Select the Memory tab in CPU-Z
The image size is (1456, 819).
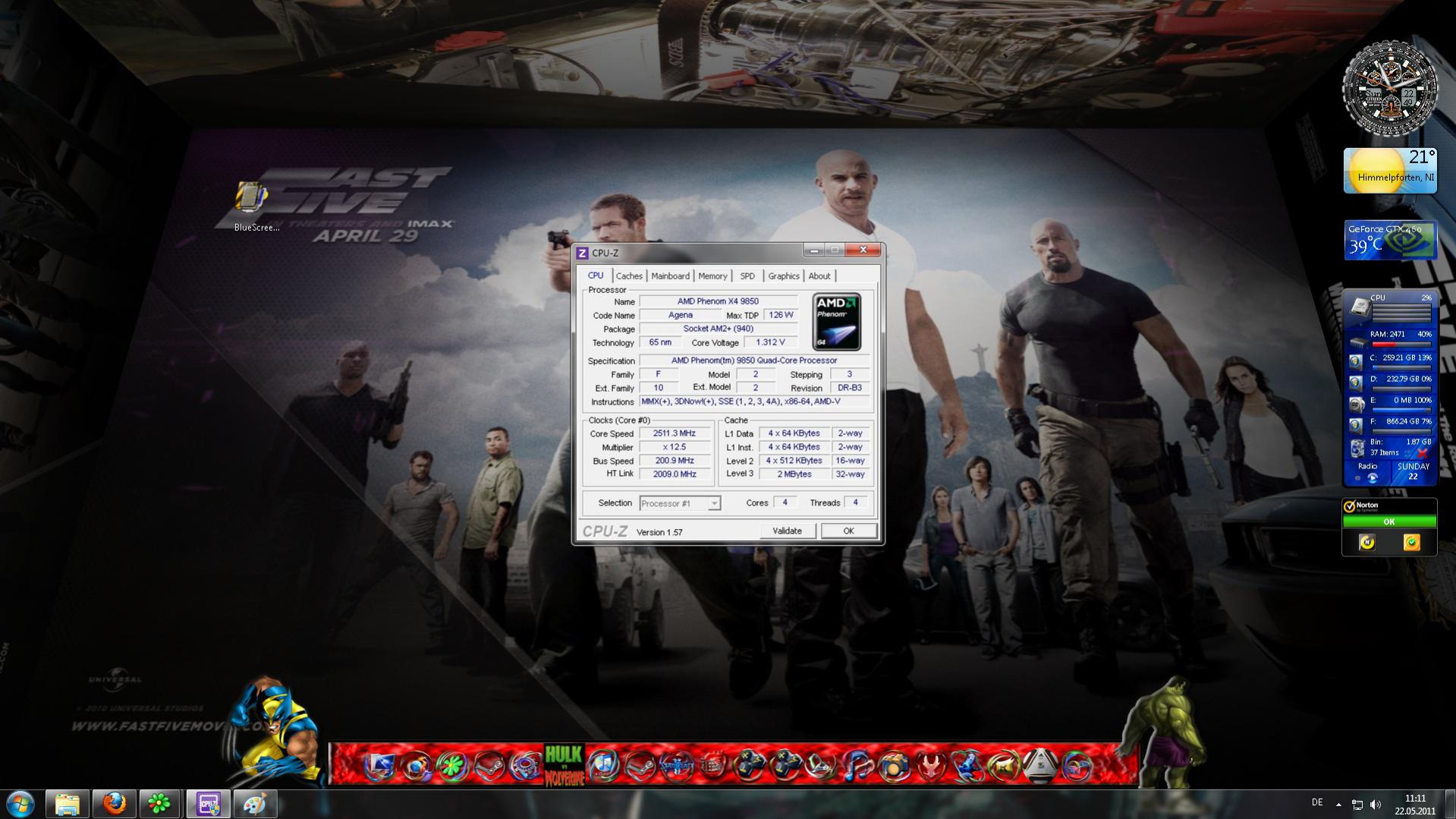712,276
